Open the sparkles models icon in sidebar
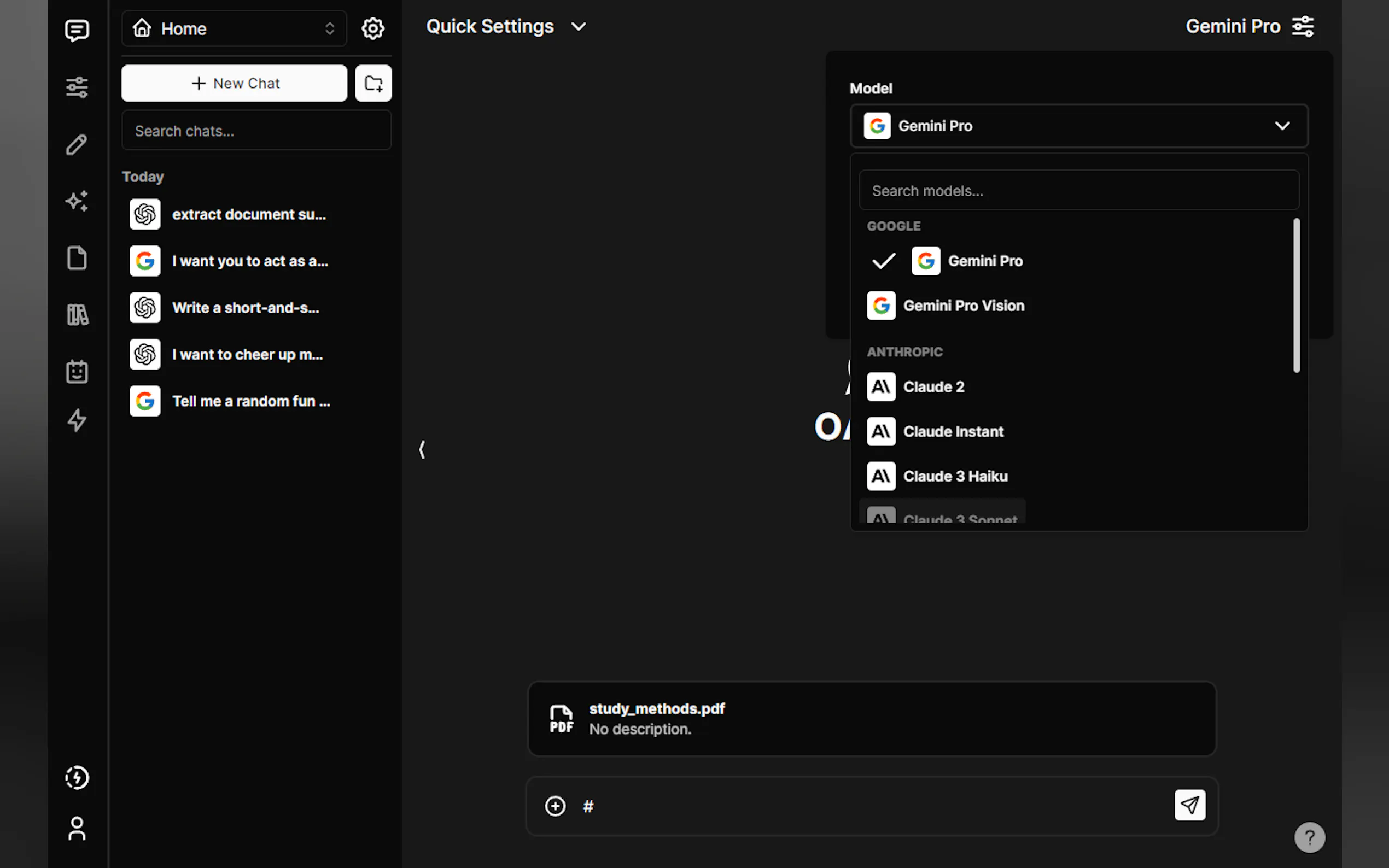 point(77,201)
